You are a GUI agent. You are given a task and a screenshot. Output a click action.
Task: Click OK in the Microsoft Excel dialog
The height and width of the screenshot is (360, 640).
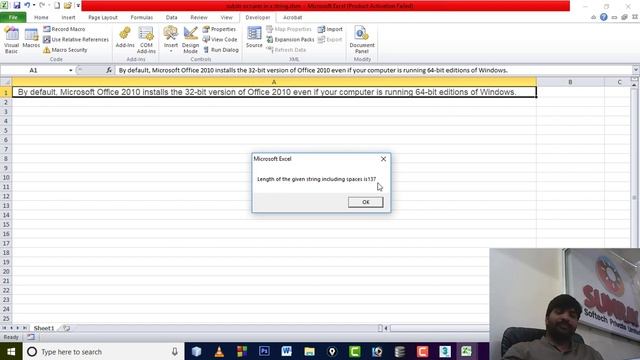pyautogui.click(x=366, y=202)
